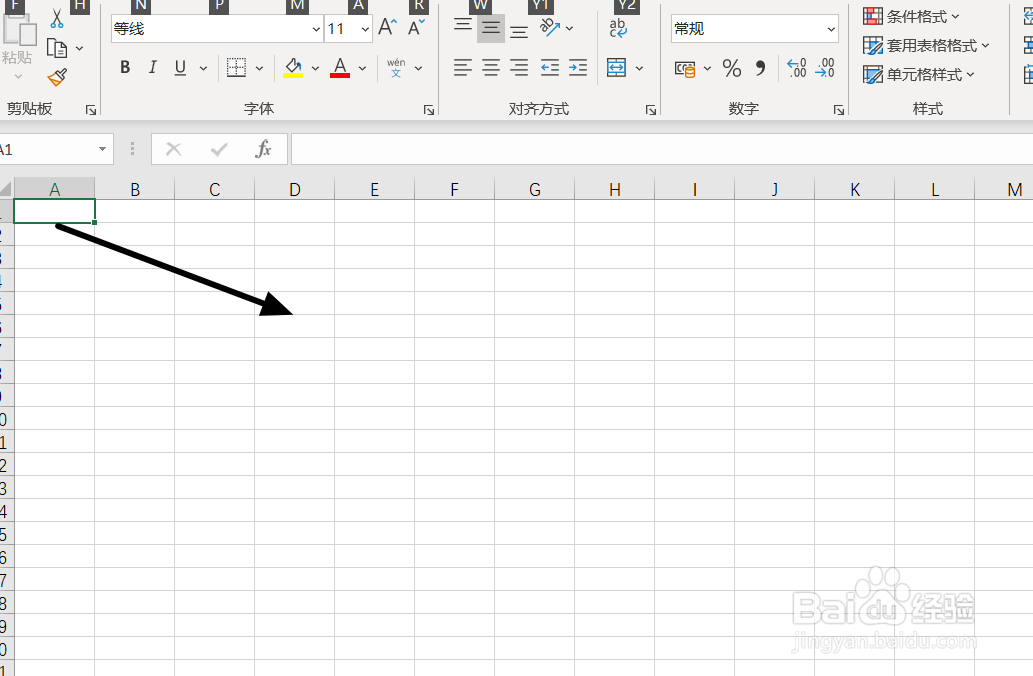Open underline style dropdown arrow

(x=203, y=68)
